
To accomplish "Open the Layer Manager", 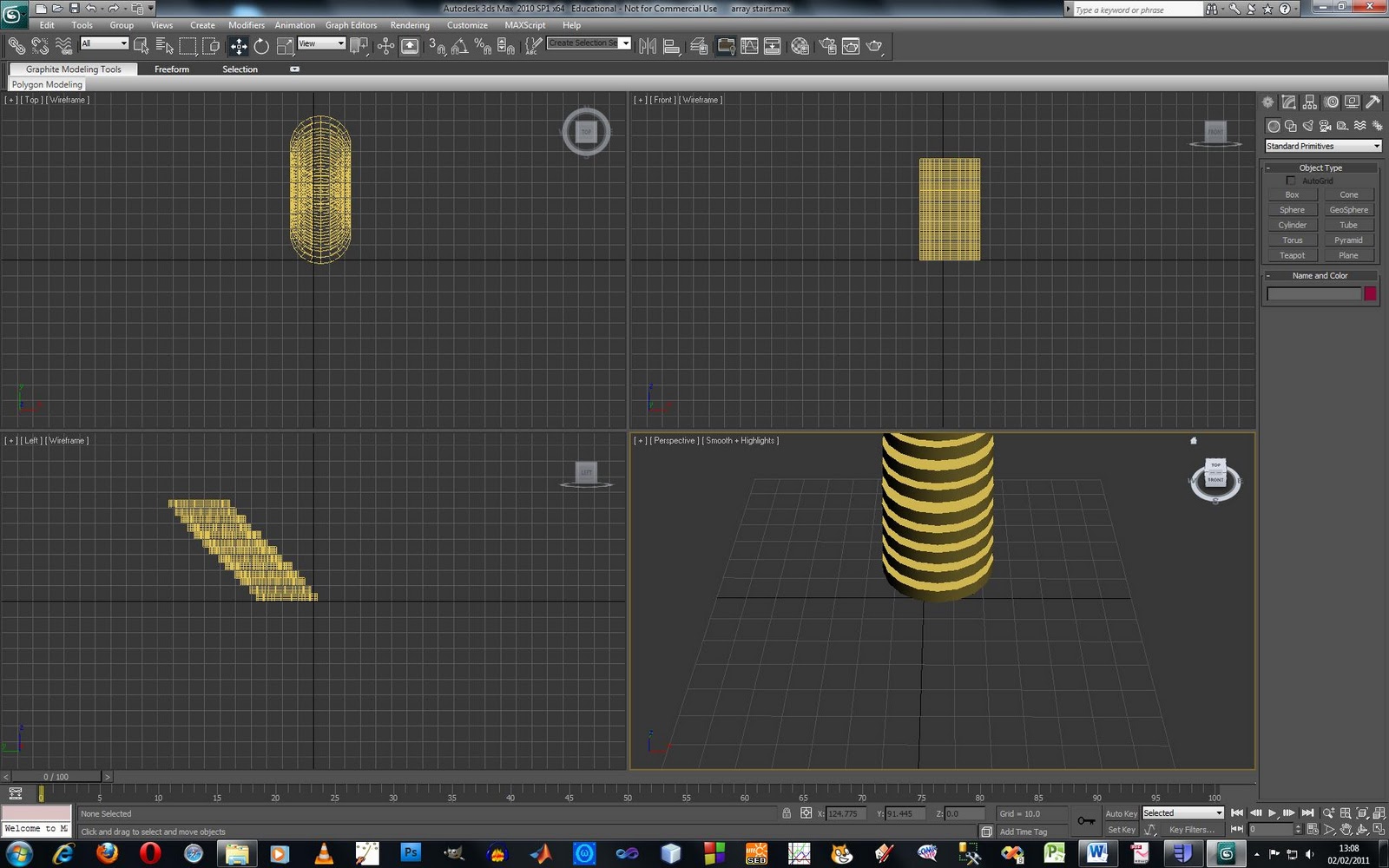I will coord(699,46).
